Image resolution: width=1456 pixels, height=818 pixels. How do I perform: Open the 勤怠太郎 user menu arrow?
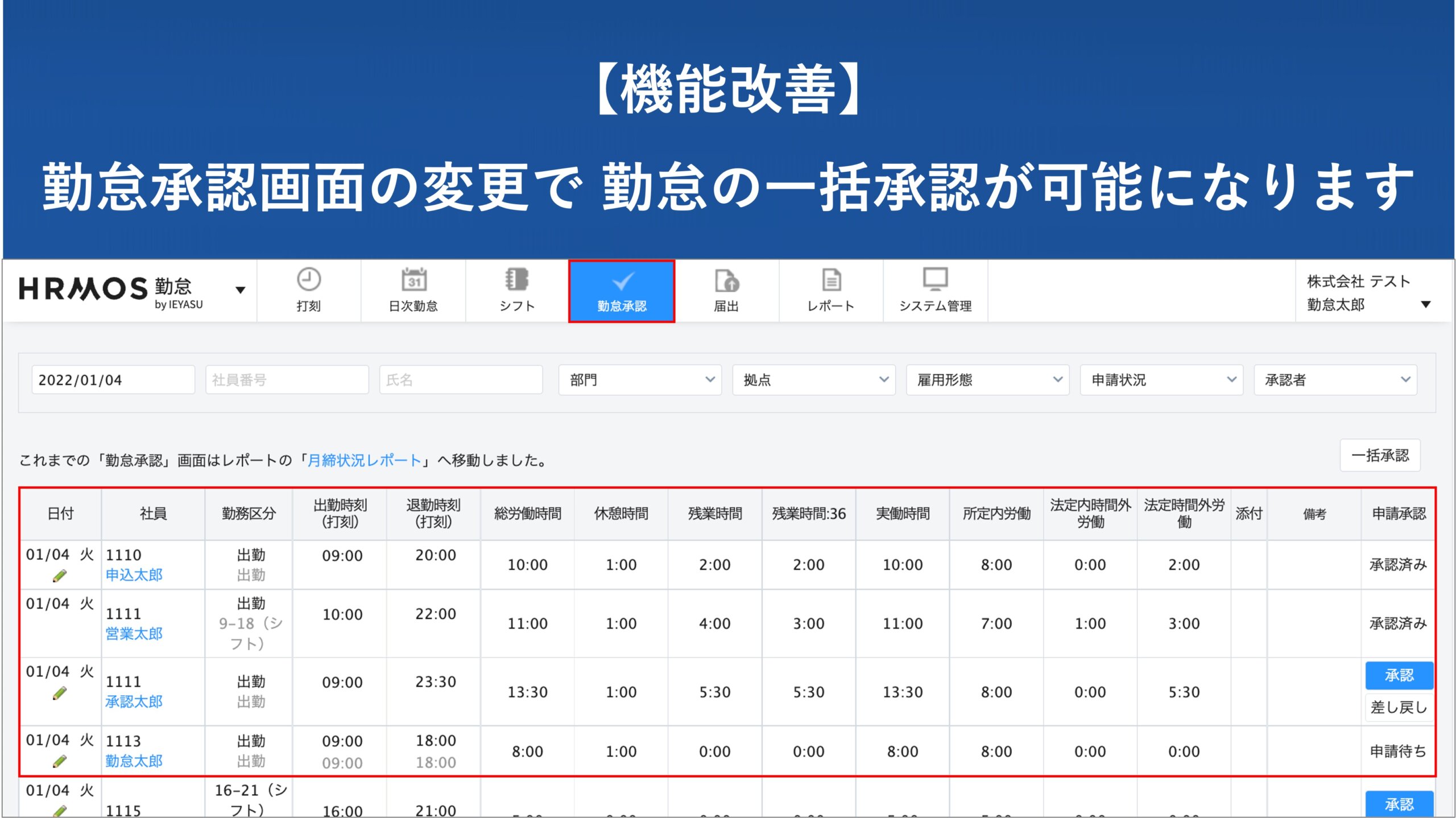[x=1425, y=304]
